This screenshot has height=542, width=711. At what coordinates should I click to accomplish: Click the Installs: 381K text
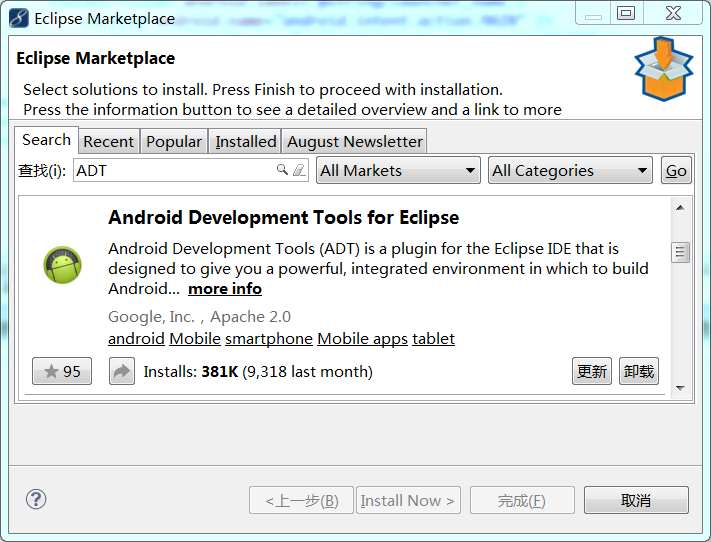click(x=191, y=371)
